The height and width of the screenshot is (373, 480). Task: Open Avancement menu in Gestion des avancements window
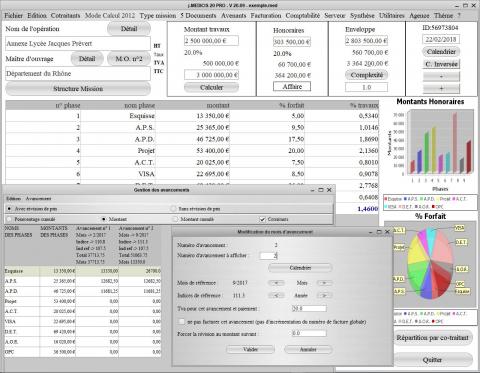coord(38,199)
